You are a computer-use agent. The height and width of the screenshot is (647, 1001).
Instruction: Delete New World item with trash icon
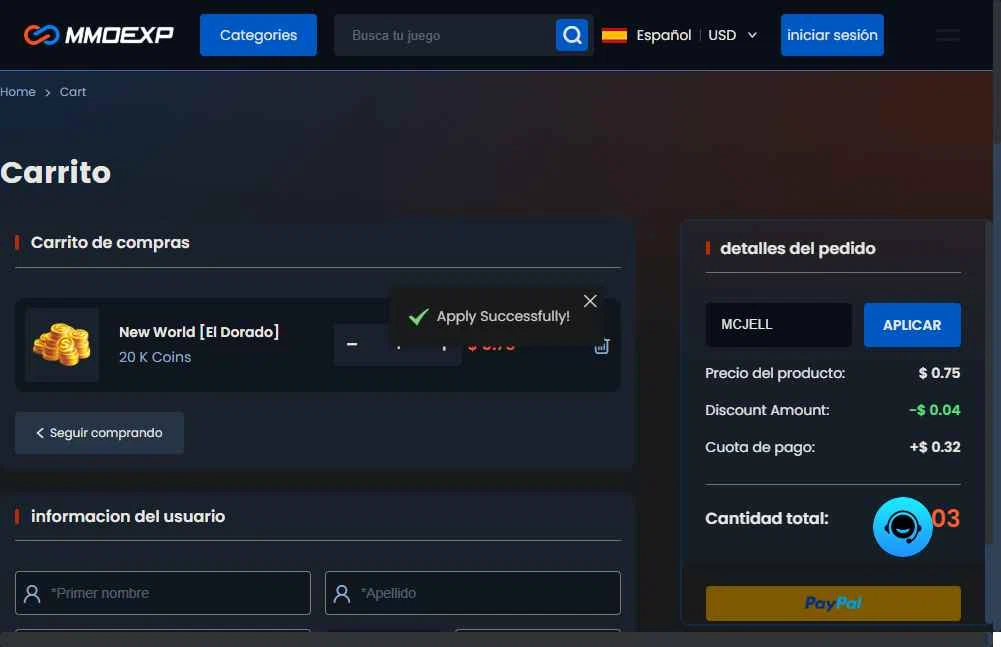pos(602,347)
